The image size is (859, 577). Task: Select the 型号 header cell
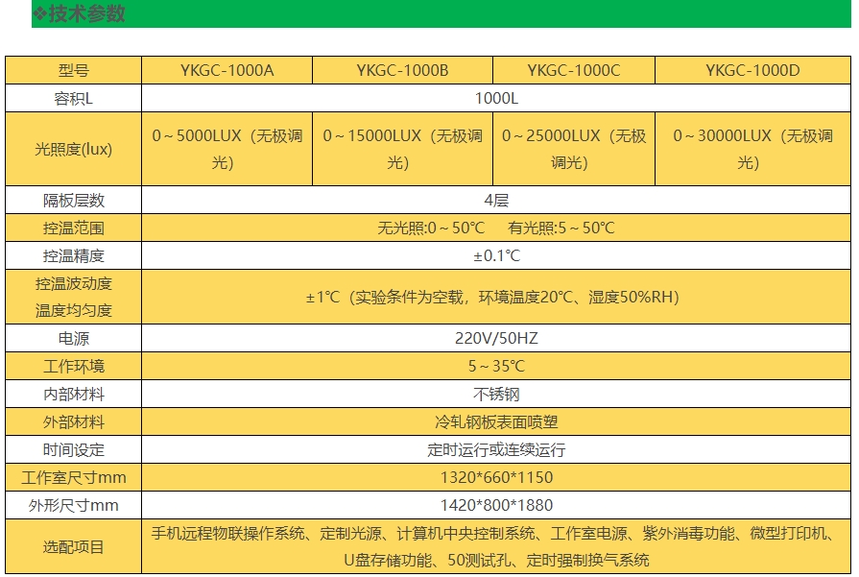(x=73, y=70)
